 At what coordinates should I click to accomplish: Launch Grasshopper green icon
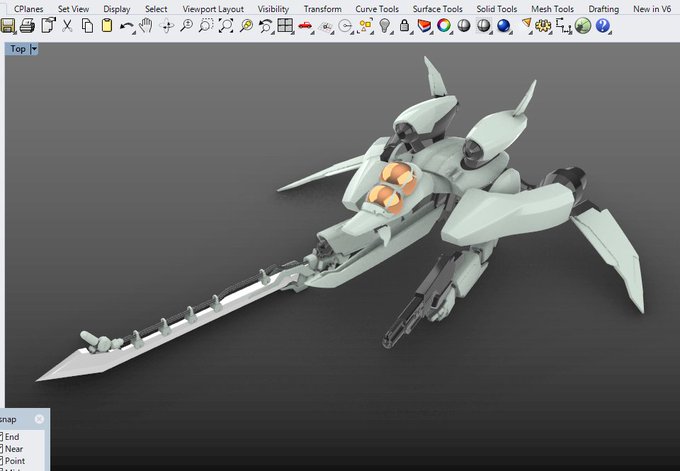[583, 26]
